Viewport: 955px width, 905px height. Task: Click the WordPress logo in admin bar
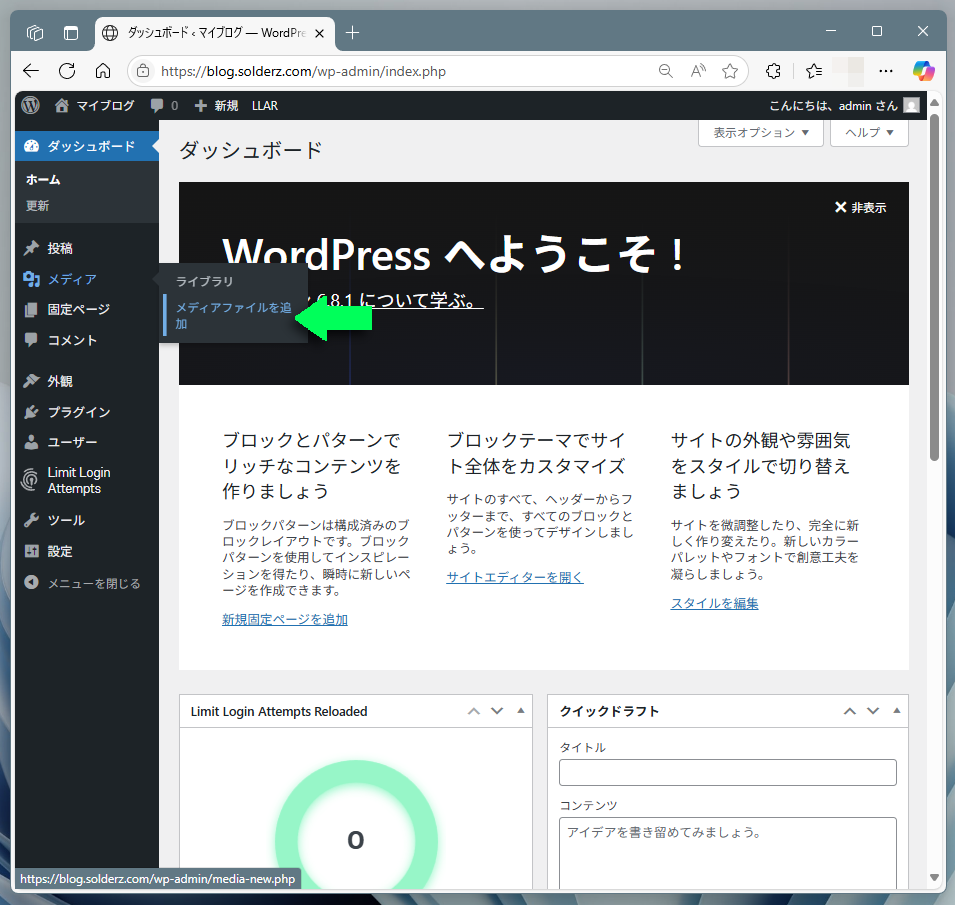click(x=31, y=105)
